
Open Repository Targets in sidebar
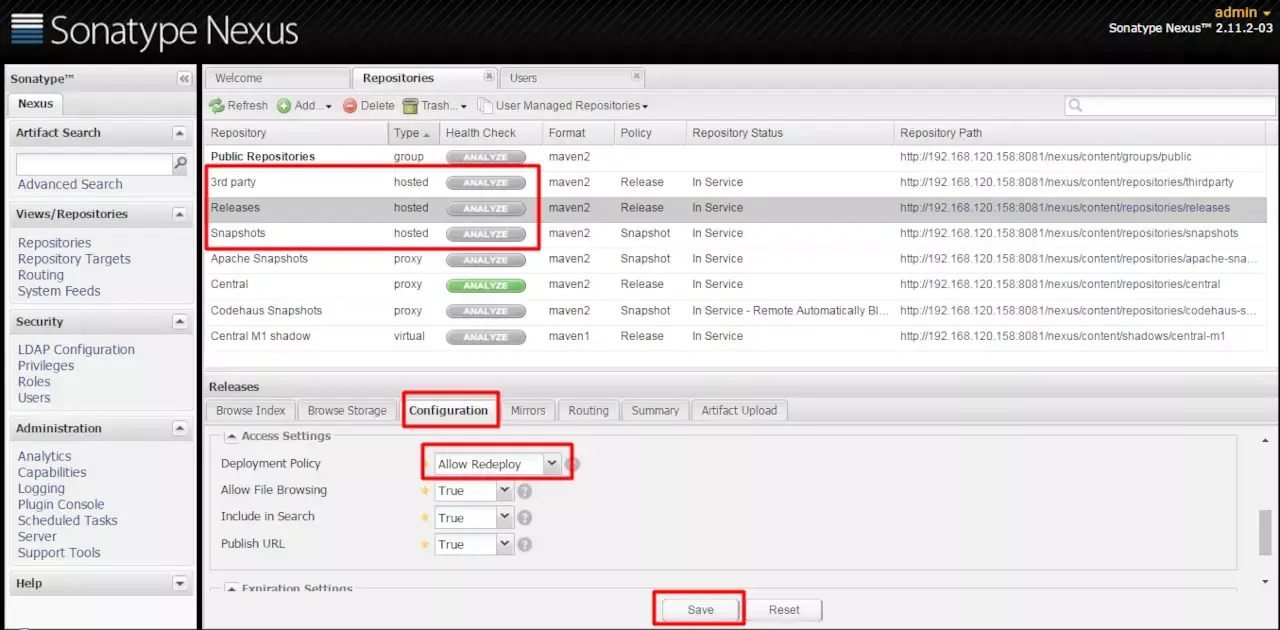(74, 259)
